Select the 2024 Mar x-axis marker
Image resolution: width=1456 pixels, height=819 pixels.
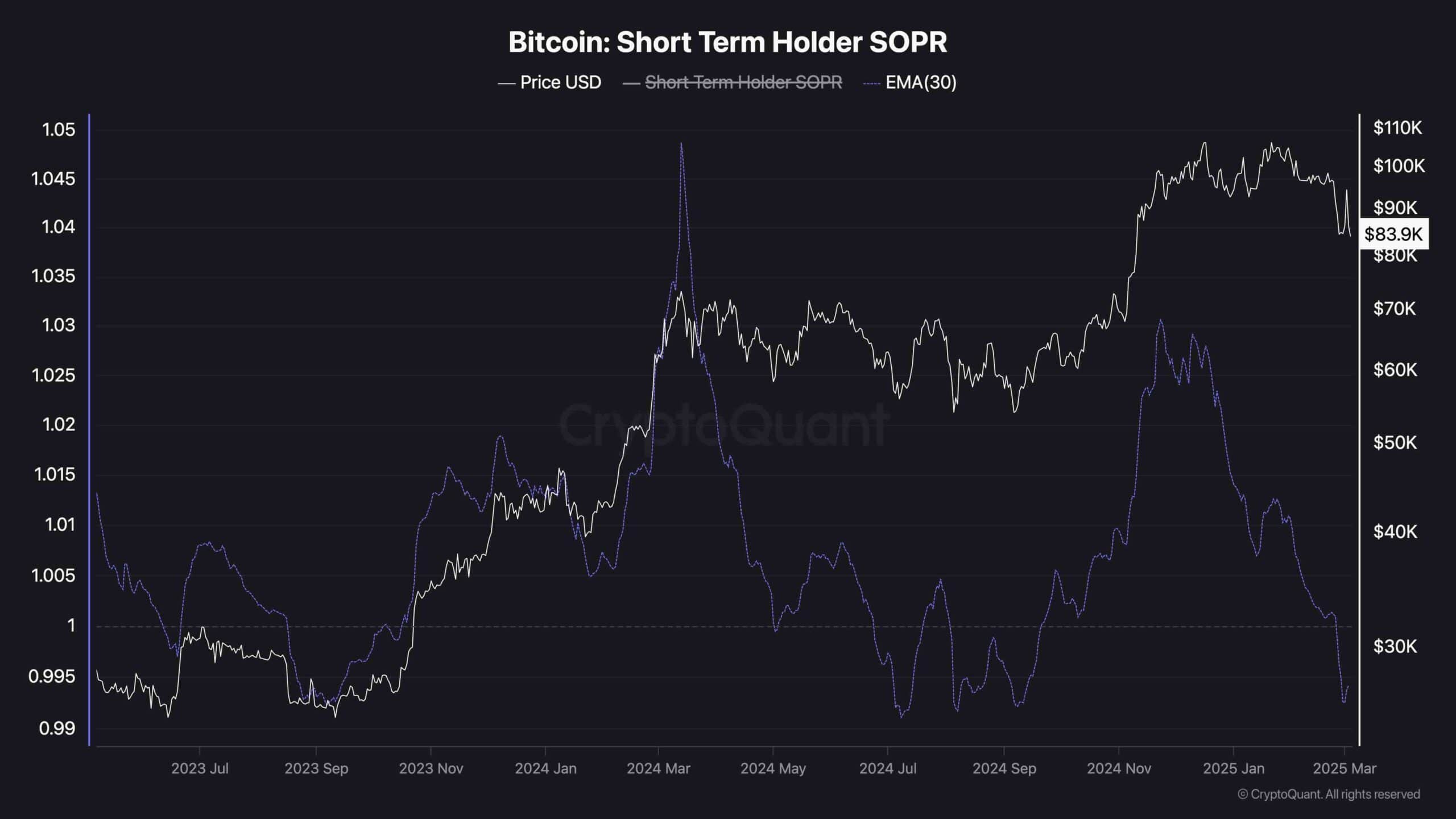point(658,768)
